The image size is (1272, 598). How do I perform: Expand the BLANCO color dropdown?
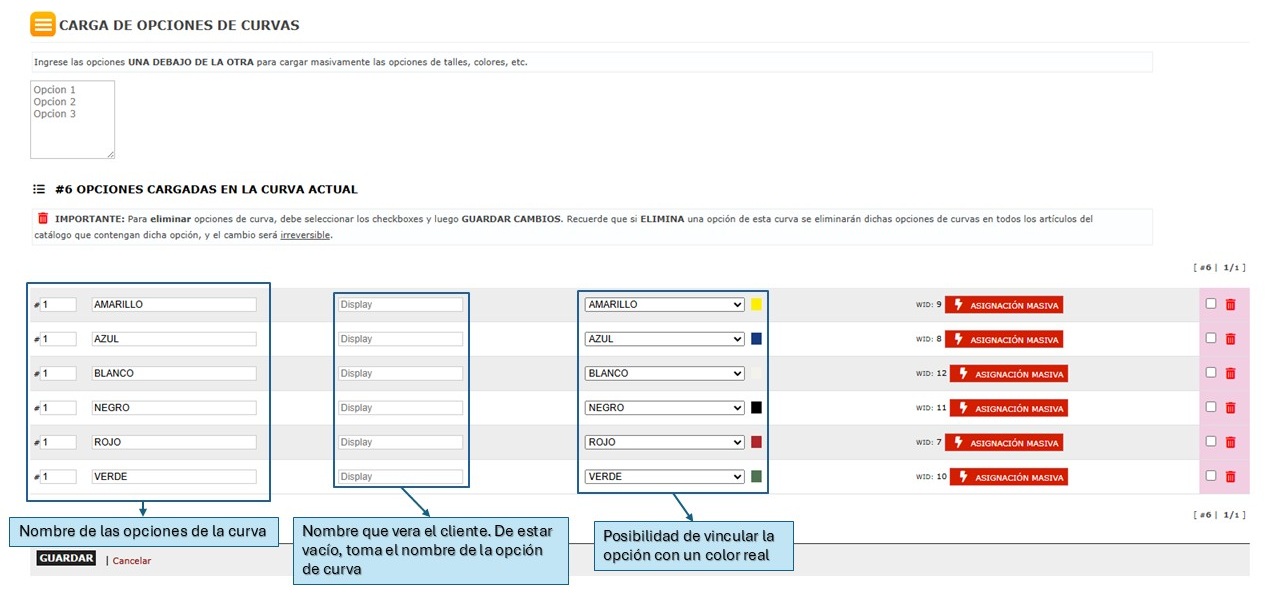[664, 373]
